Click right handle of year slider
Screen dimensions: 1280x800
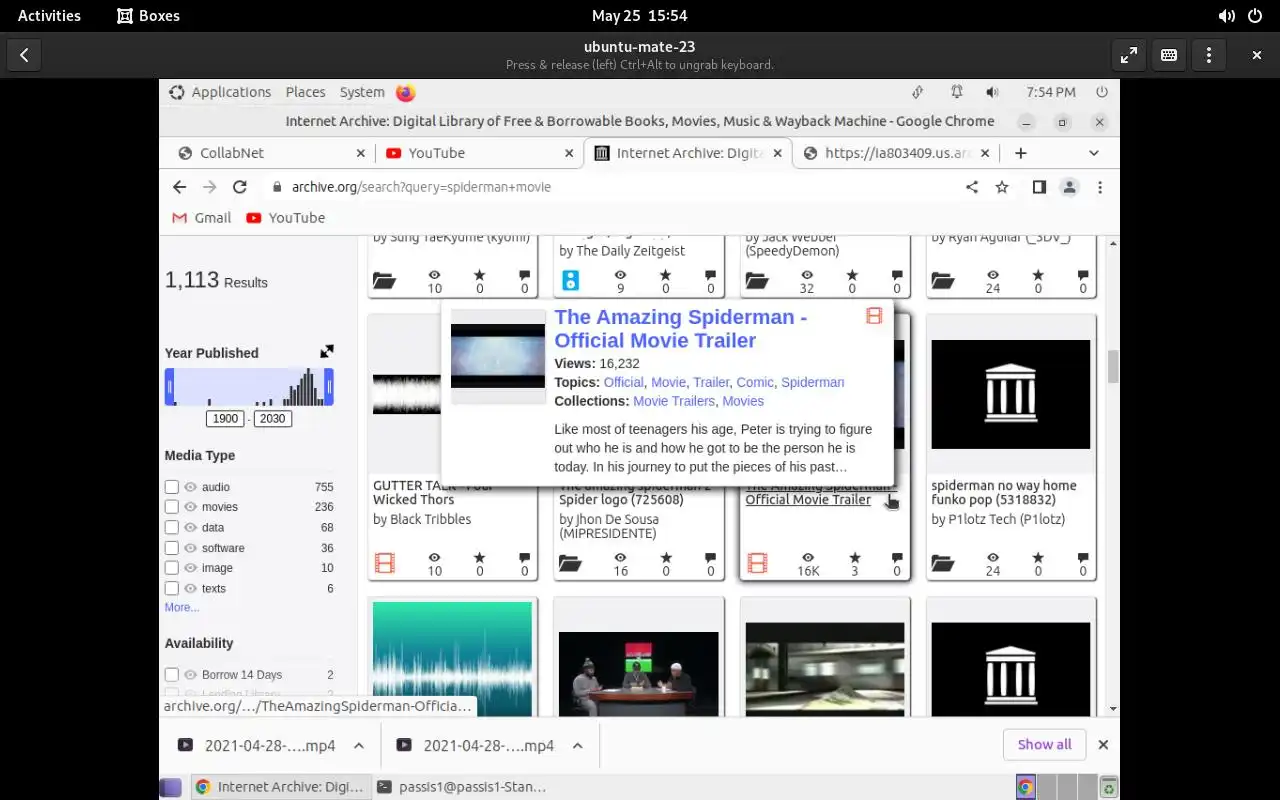[x=328, y=387]
